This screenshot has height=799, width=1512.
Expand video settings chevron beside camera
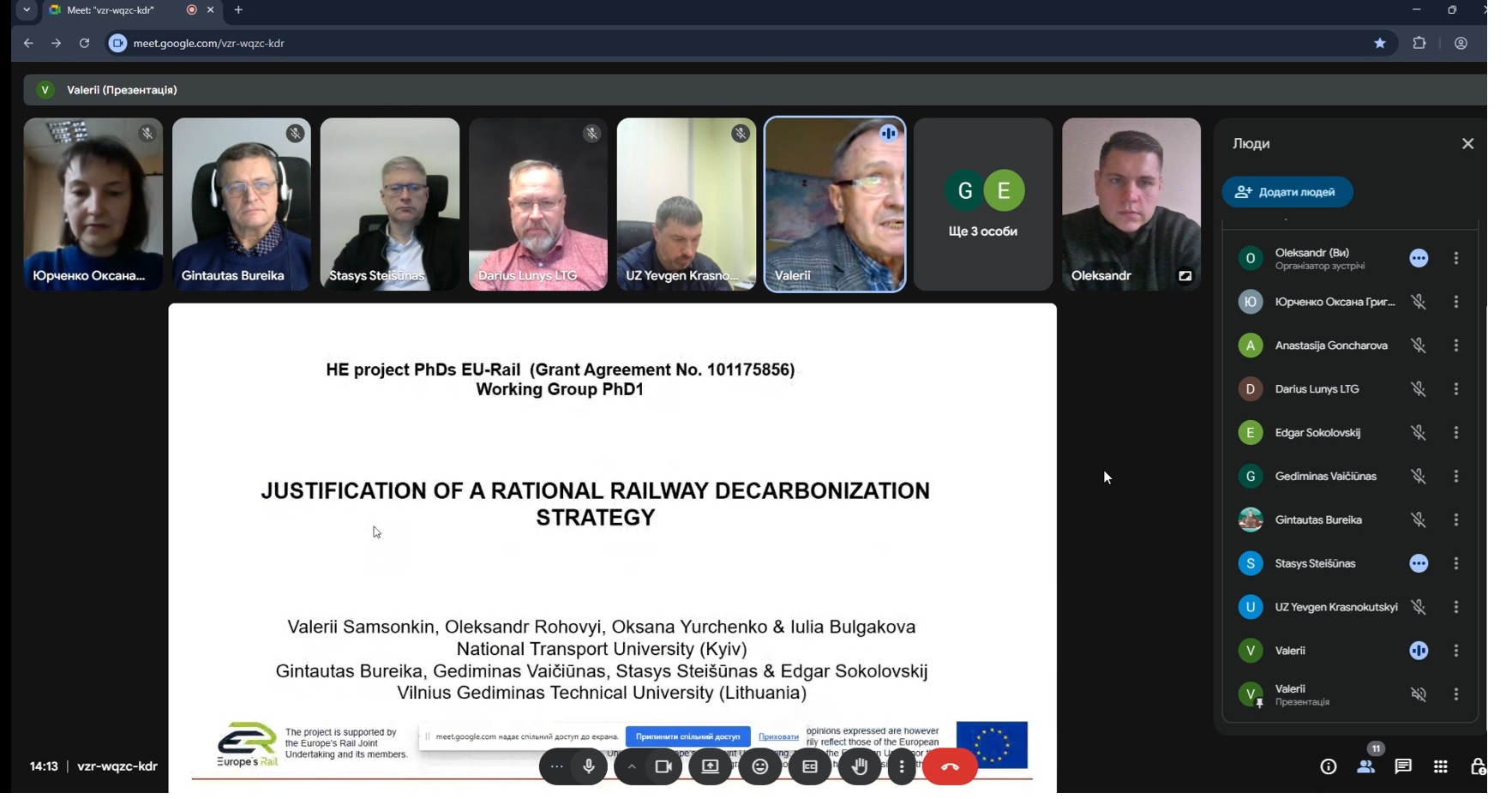coord(632,766)
